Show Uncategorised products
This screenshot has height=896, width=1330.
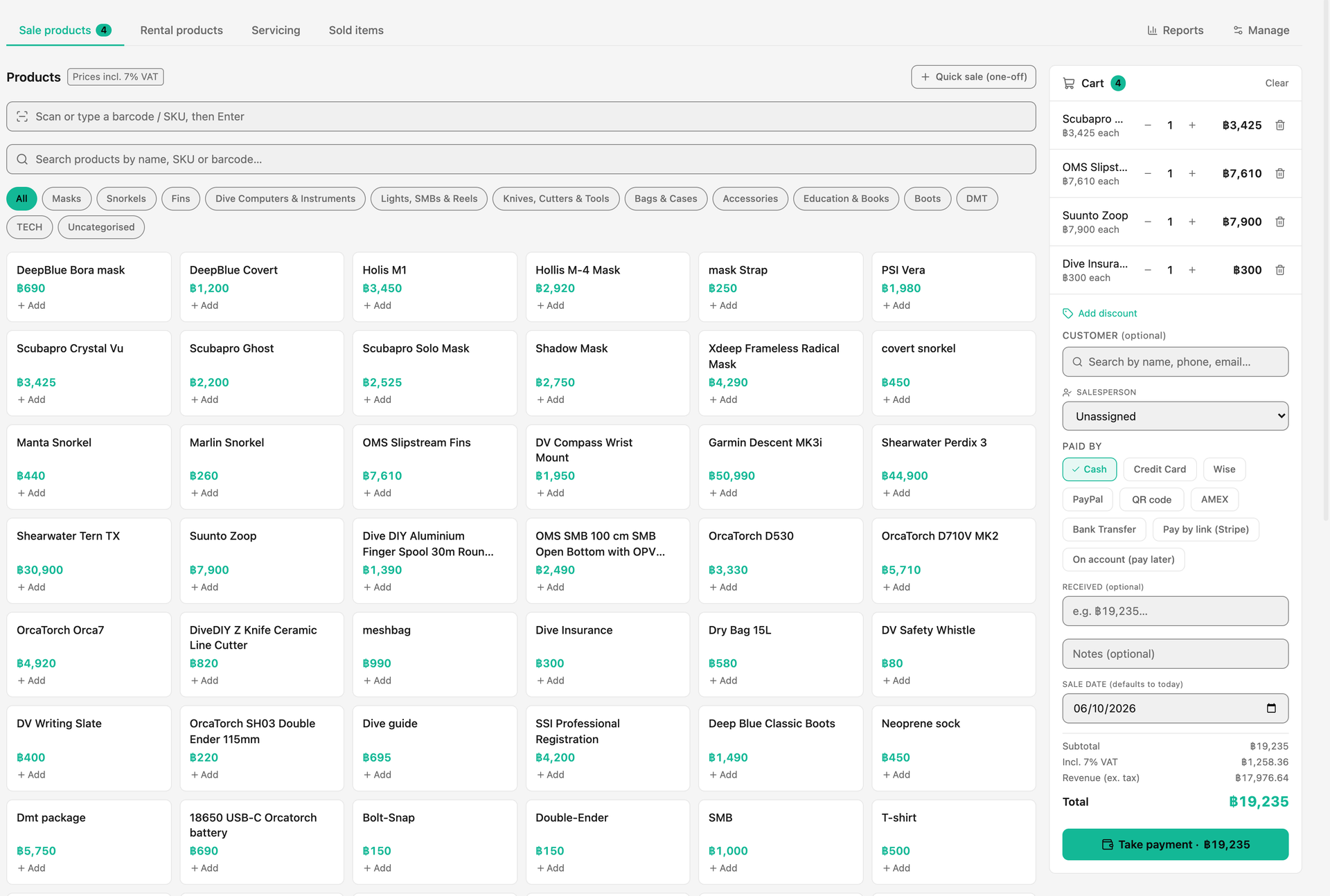tap(101, 227)
